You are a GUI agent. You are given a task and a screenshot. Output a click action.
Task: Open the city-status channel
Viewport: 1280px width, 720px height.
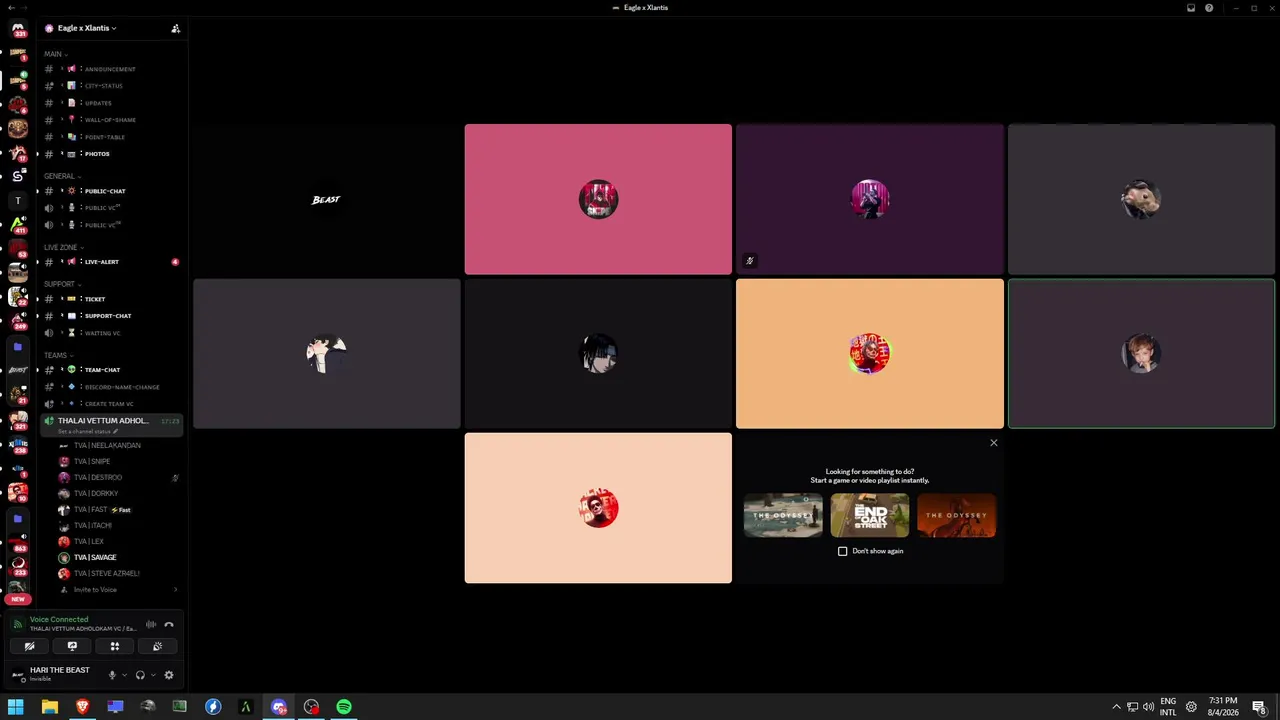pos(110,86)
